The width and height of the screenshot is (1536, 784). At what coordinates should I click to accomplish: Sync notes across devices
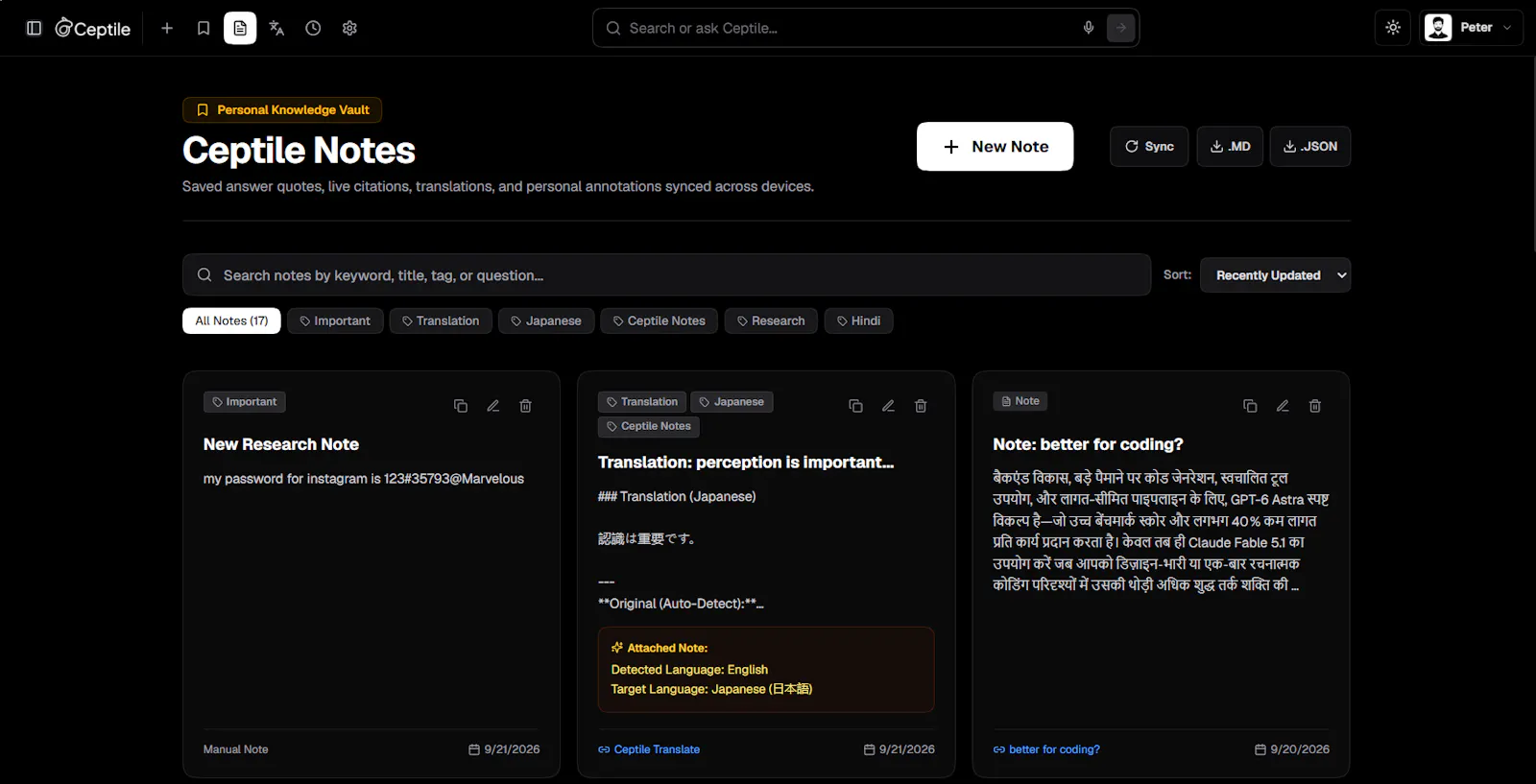click(x=1149, y=147)
